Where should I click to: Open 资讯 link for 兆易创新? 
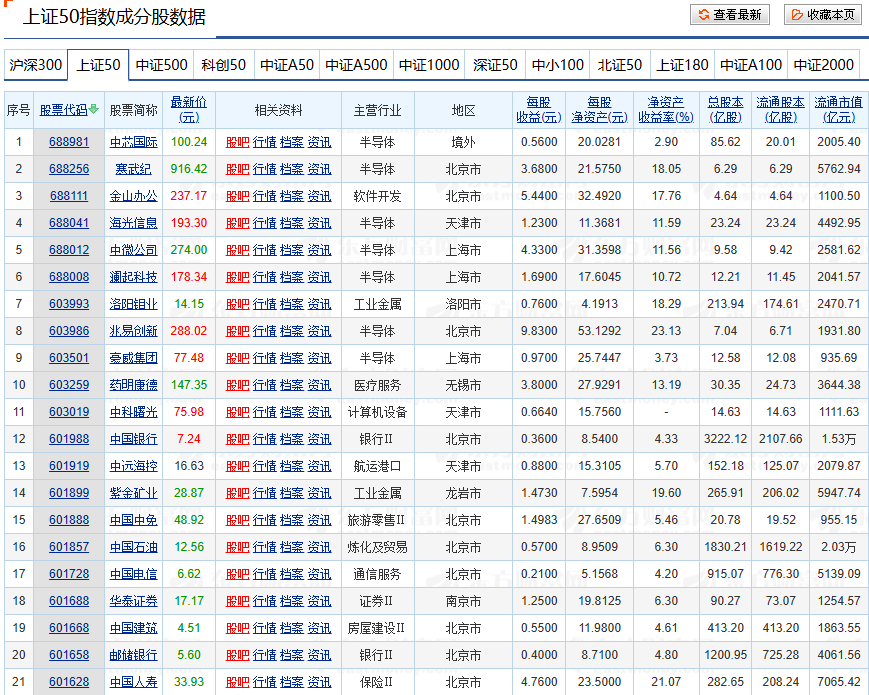point(319,331)
